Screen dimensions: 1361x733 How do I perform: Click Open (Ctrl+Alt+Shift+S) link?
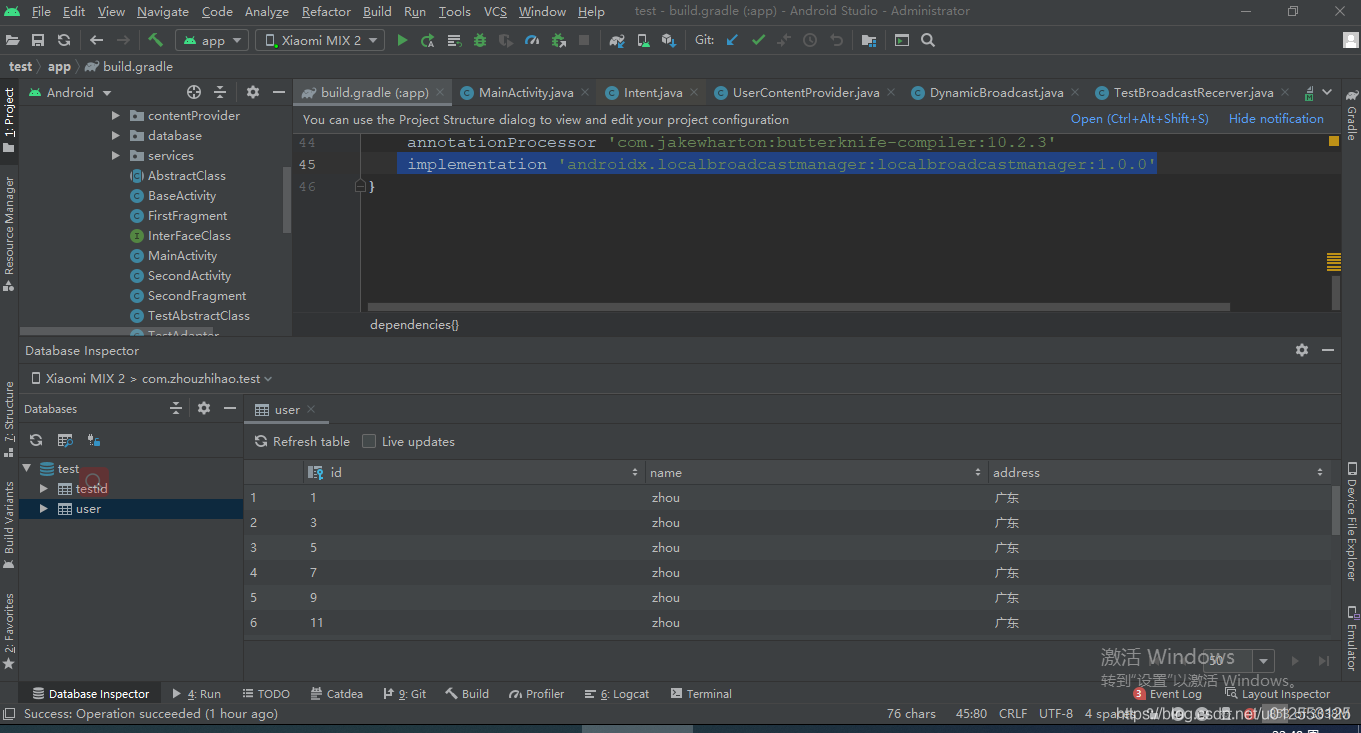click(1139, 118)
